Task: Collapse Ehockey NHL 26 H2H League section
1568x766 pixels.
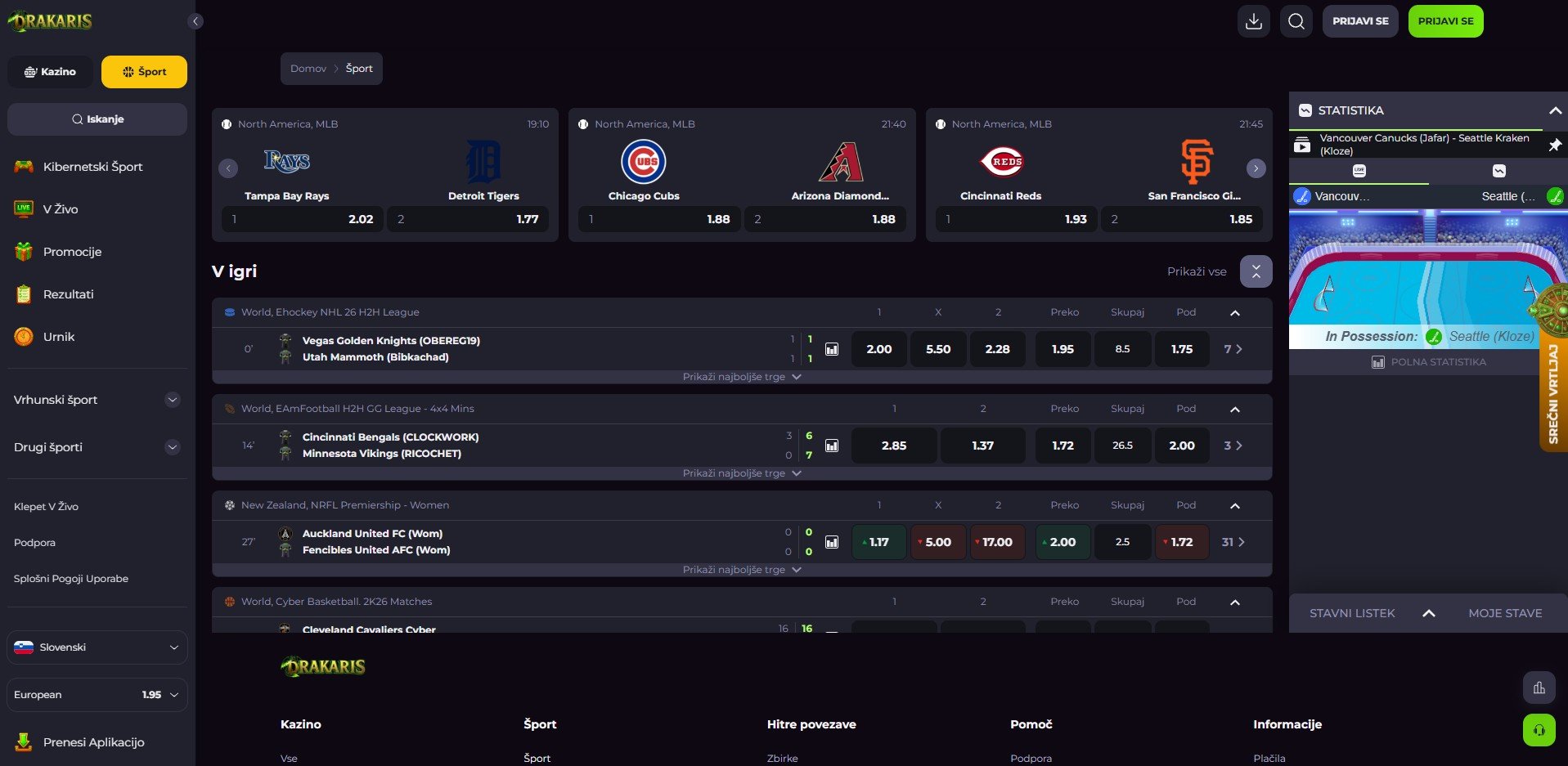Action: 1235,312
